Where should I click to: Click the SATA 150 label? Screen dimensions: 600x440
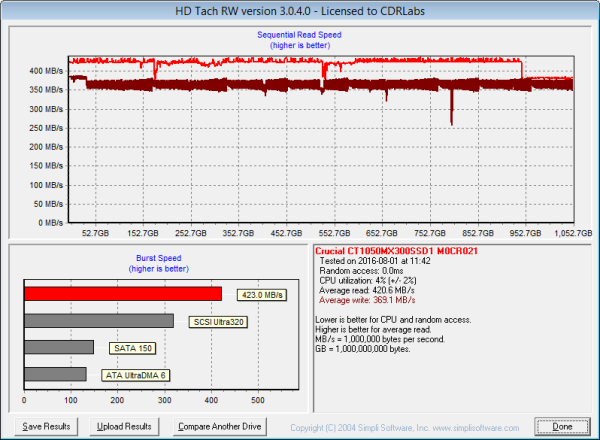(133, 348)
